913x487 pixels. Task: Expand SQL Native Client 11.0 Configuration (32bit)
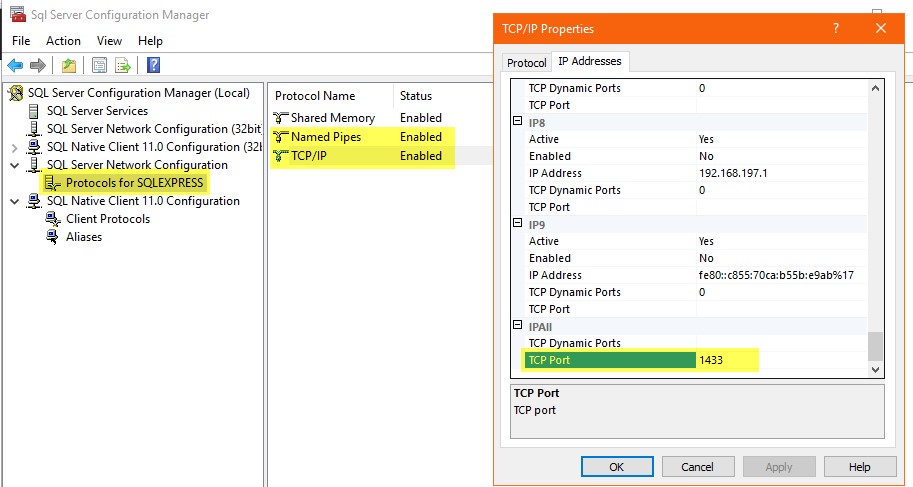(15, 148)
